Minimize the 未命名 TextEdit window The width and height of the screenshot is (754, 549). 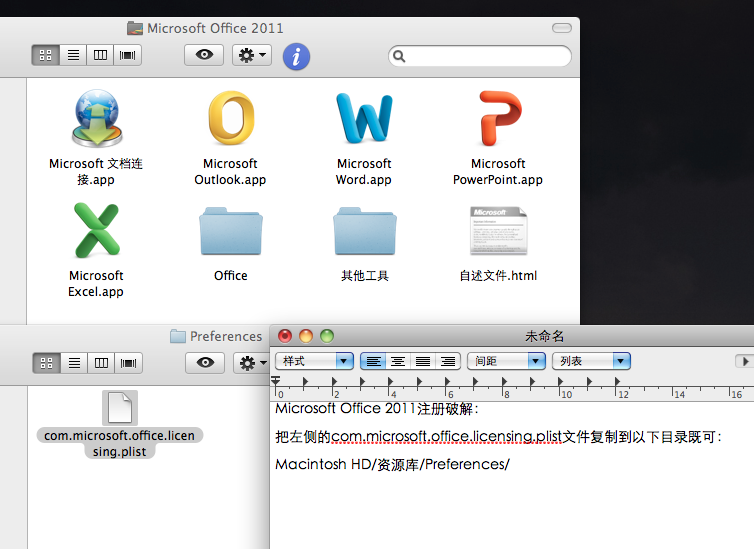(x=306, y=336)
